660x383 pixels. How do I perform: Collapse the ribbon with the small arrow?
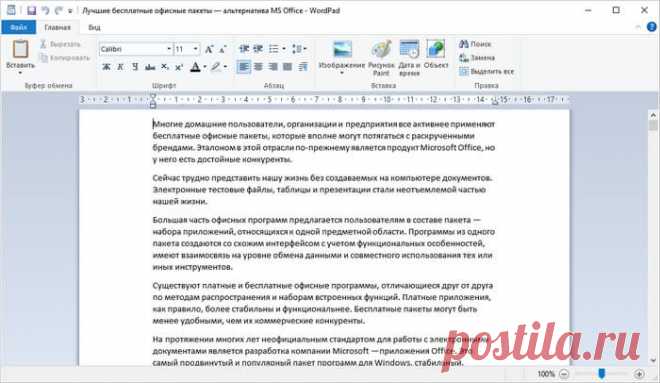click(638, 27)
